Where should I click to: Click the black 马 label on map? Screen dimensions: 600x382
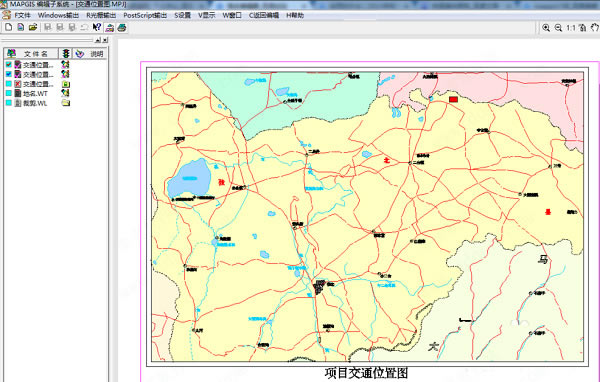coord(543,260)
